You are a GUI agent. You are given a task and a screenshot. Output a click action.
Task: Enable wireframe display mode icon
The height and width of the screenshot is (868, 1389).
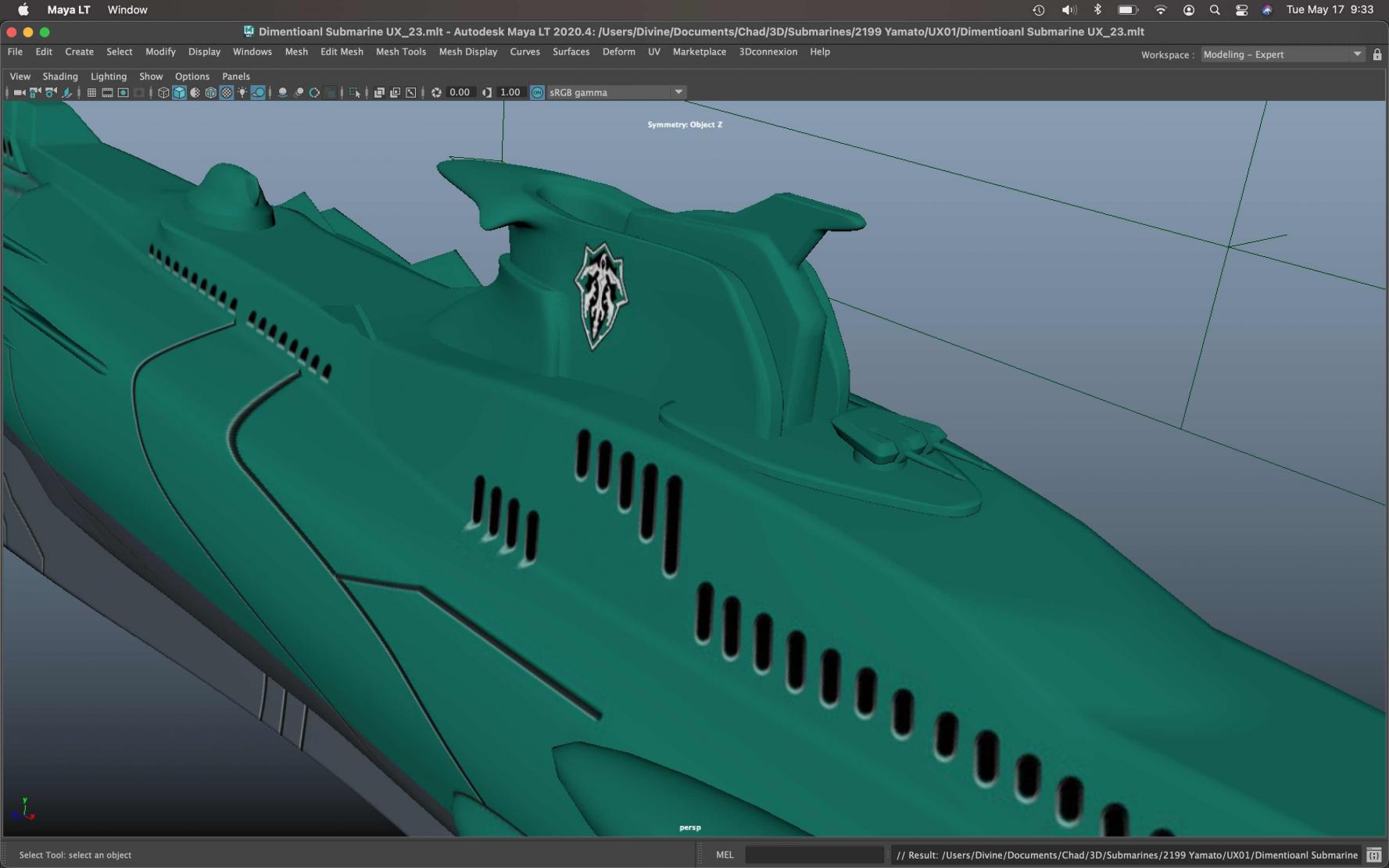163,92
